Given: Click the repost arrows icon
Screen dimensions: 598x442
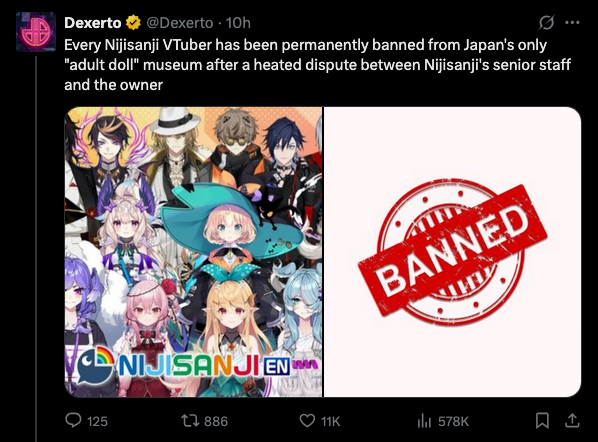Looking at the screenshot, I should 190,421.
